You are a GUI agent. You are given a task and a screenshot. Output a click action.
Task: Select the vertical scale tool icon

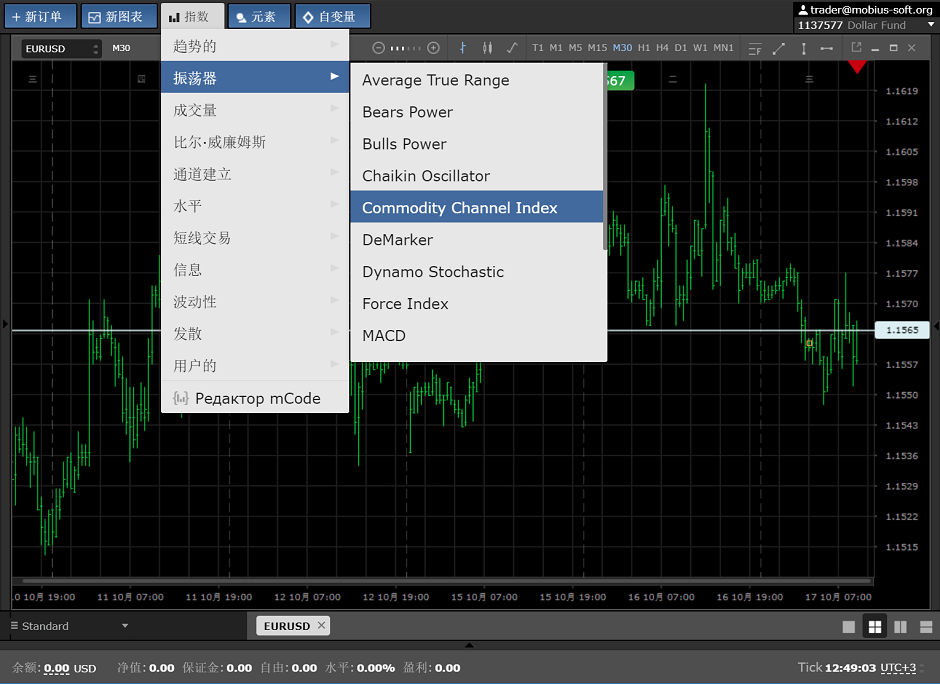tap(803, 49)
